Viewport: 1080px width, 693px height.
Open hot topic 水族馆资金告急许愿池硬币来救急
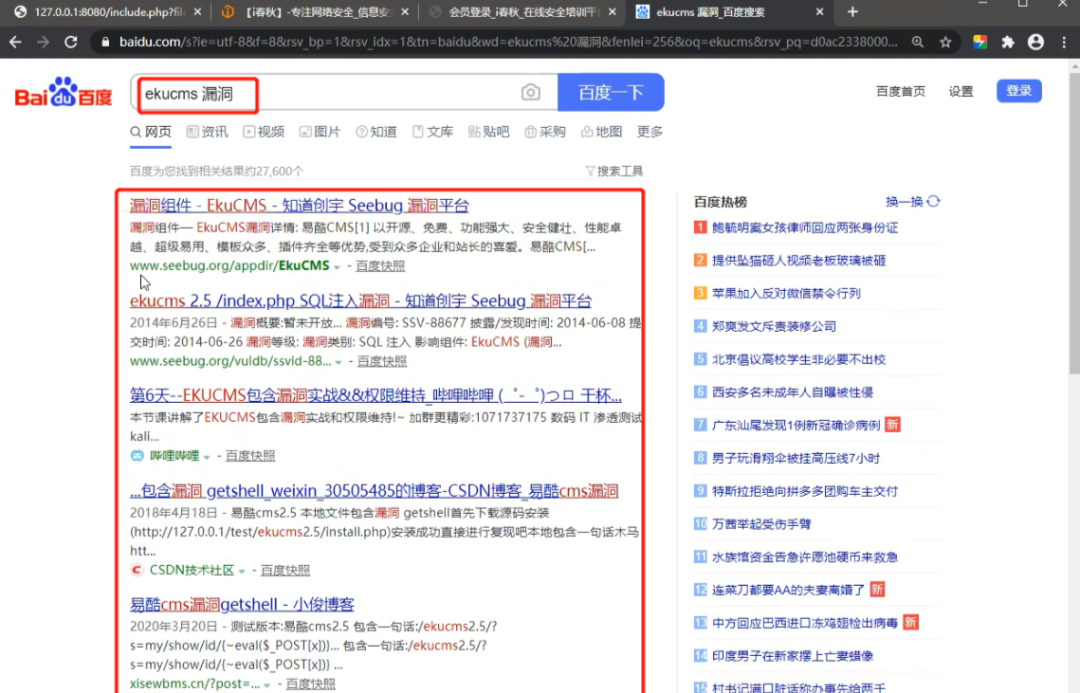pyautogui.click(x=804, y=557)
